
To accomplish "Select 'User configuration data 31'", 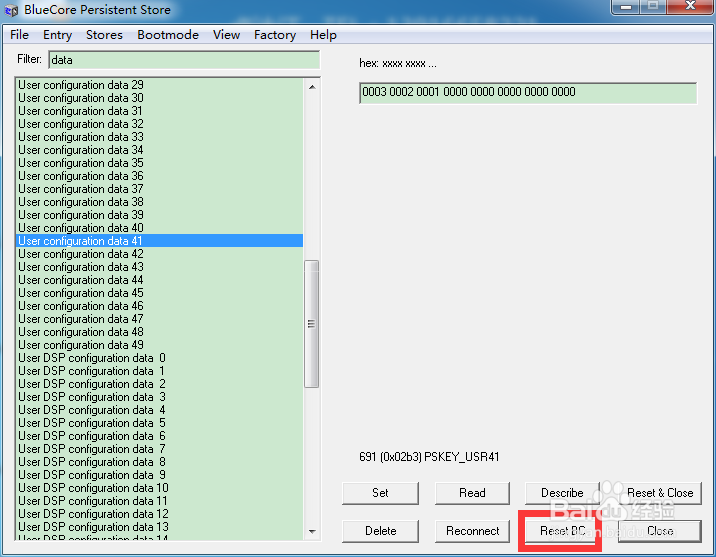I will click(x=159, y=111).
